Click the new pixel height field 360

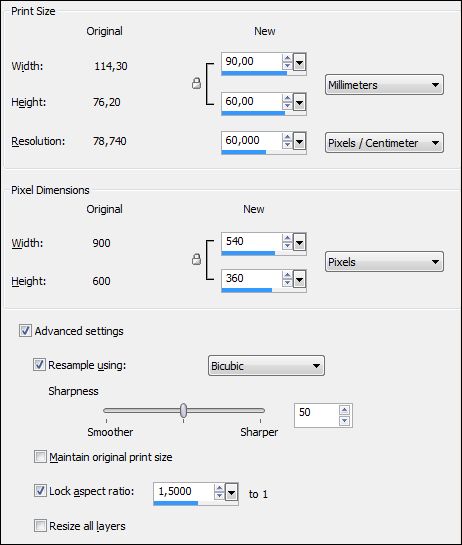(252, 278)
